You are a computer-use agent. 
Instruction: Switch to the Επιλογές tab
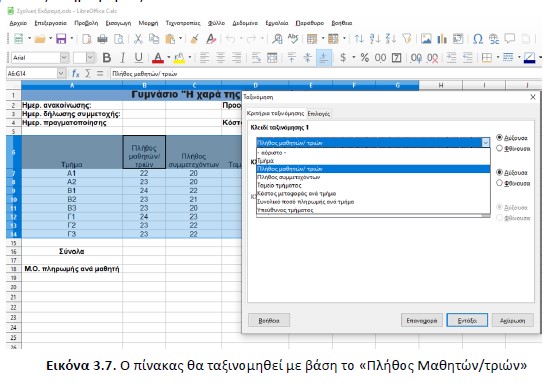319,114
